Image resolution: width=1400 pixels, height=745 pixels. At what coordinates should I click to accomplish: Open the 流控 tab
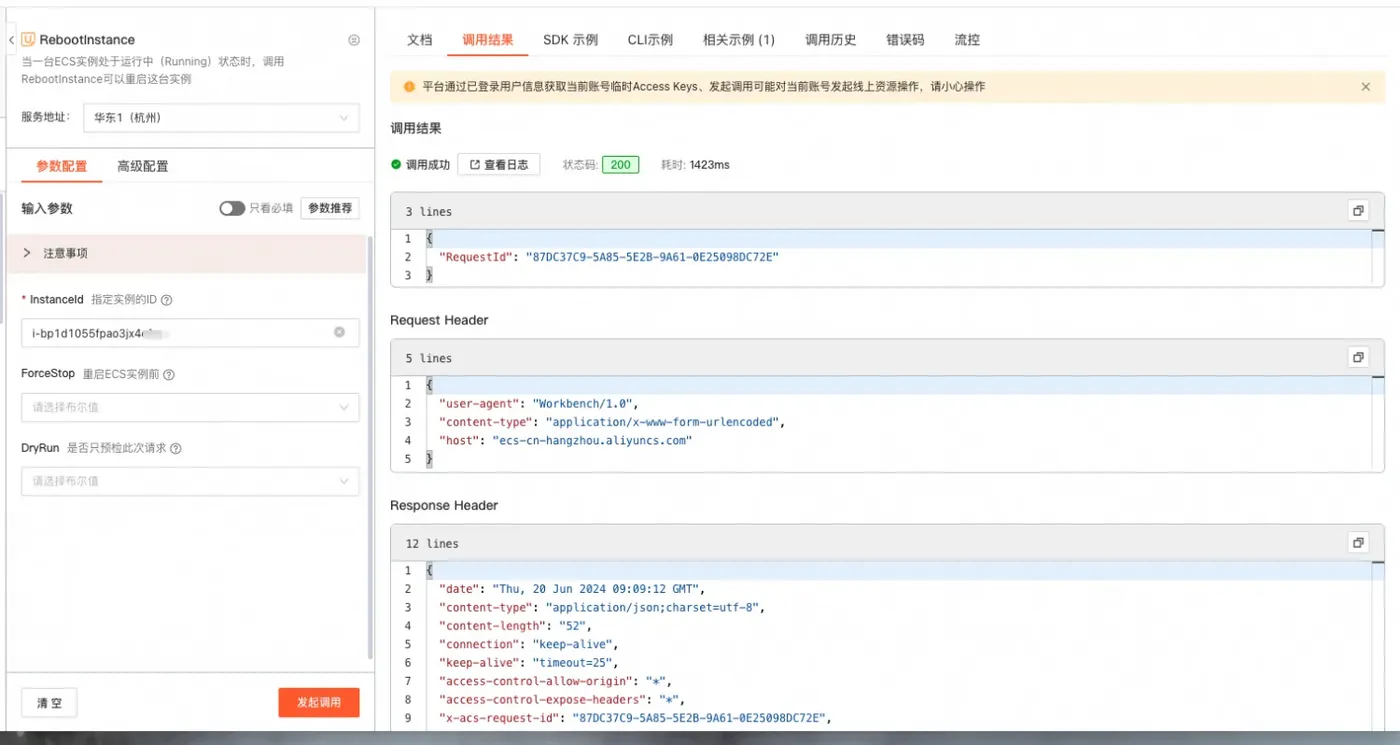coord(967,40)
